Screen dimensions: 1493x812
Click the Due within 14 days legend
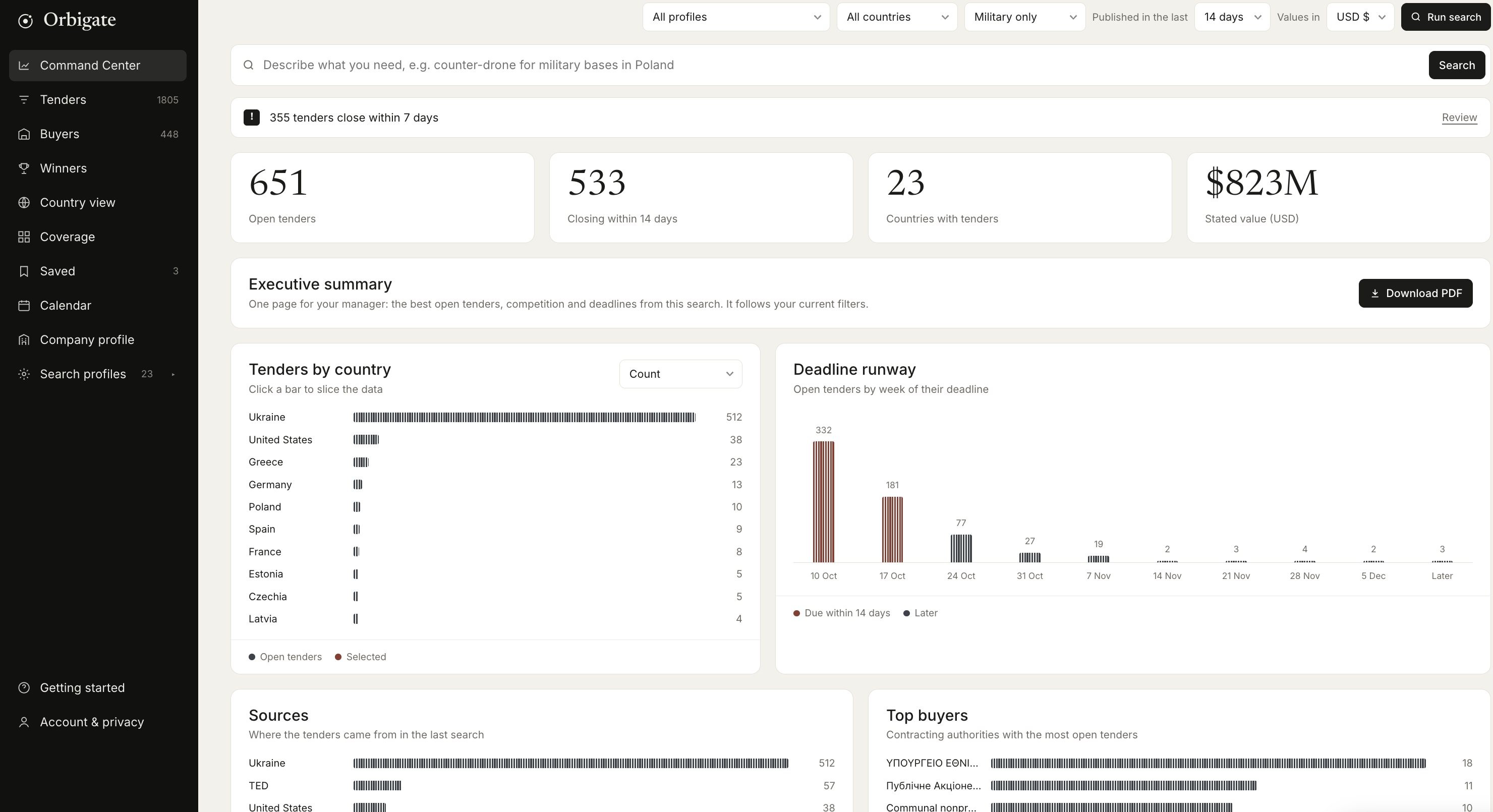point(841,613)
